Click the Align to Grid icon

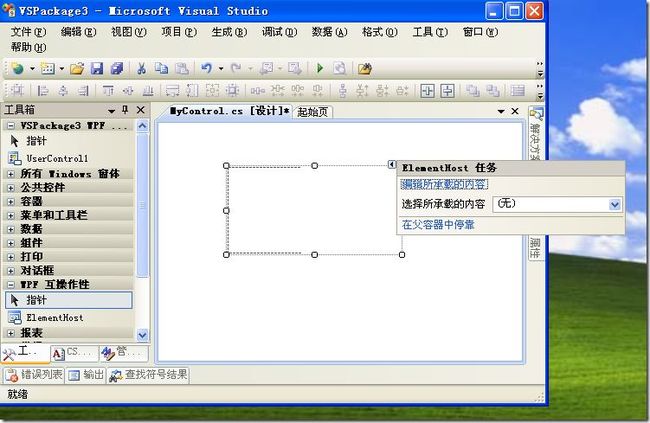coord(17,90)
